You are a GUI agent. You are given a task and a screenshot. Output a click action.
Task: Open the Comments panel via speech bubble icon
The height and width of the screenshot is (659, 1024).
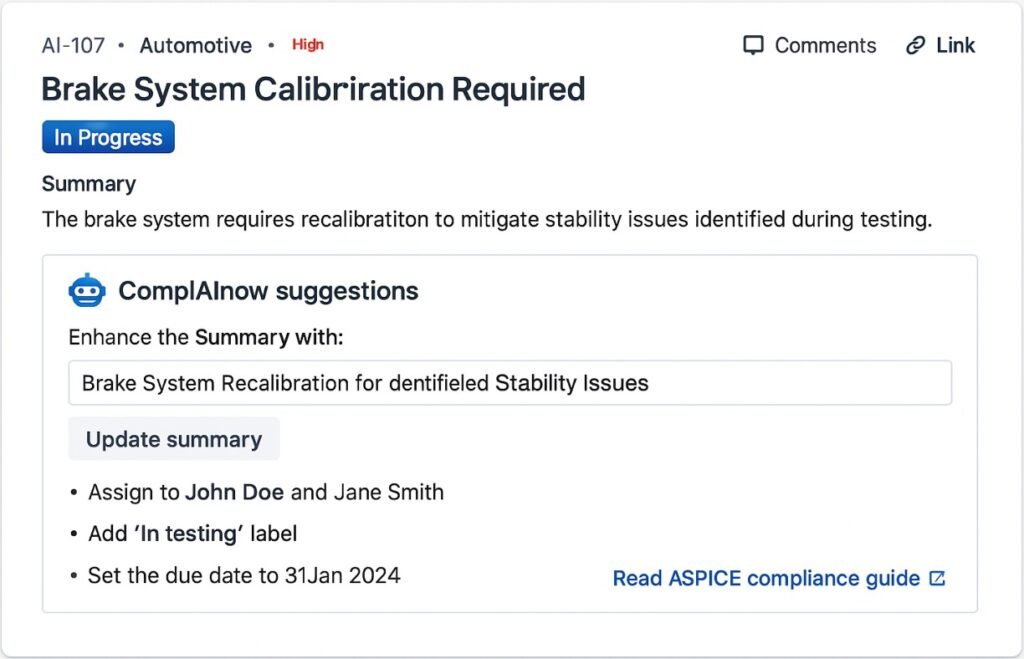point(753,45)
